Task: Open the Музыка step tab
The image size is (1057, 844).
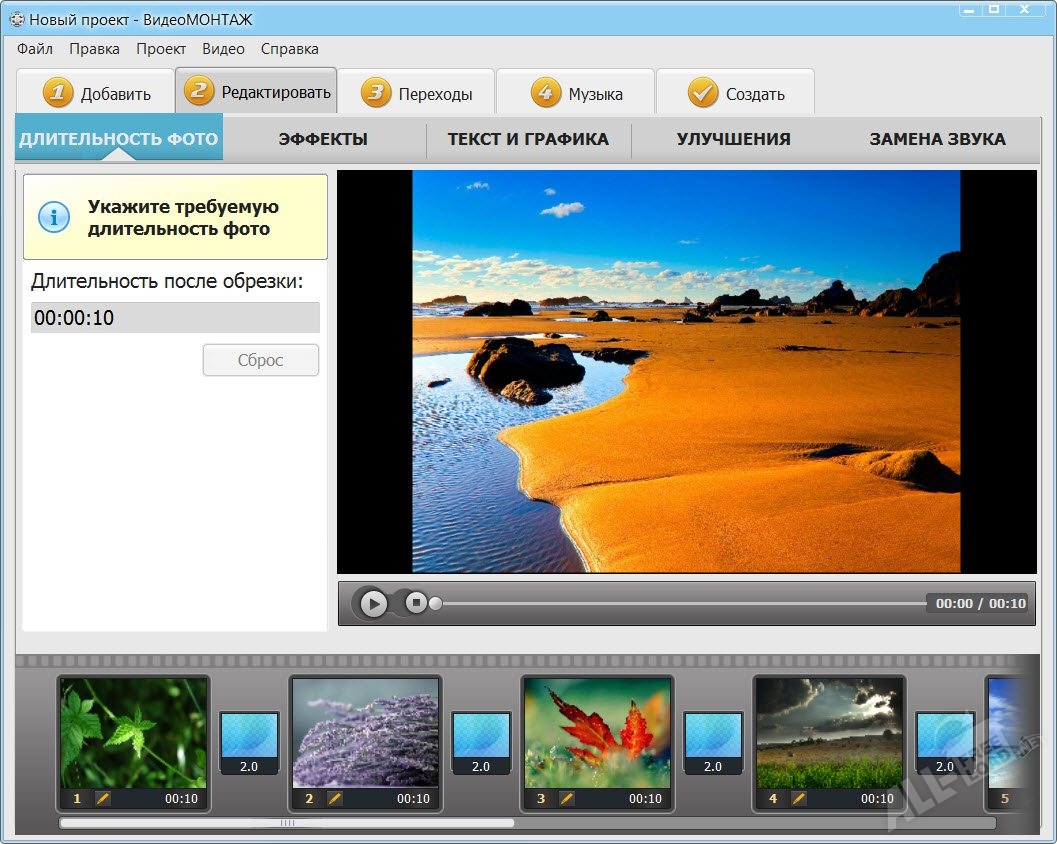Action: (576, 94)
